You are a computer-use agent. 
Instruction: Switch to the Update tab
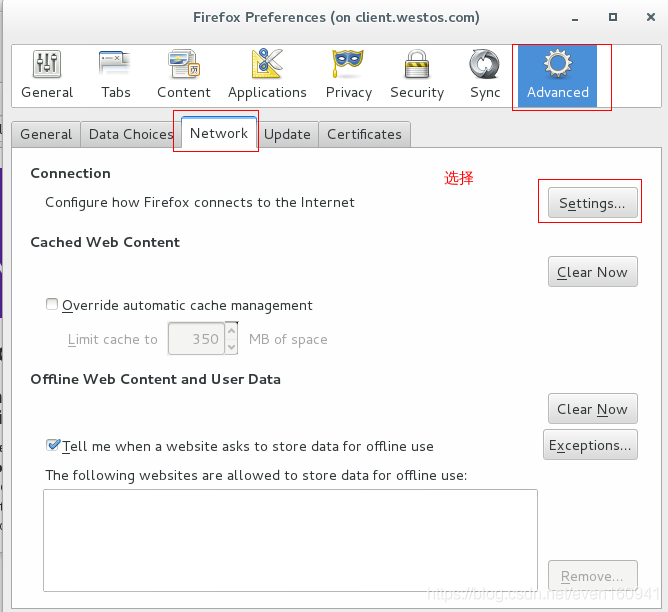click(287, 135)
